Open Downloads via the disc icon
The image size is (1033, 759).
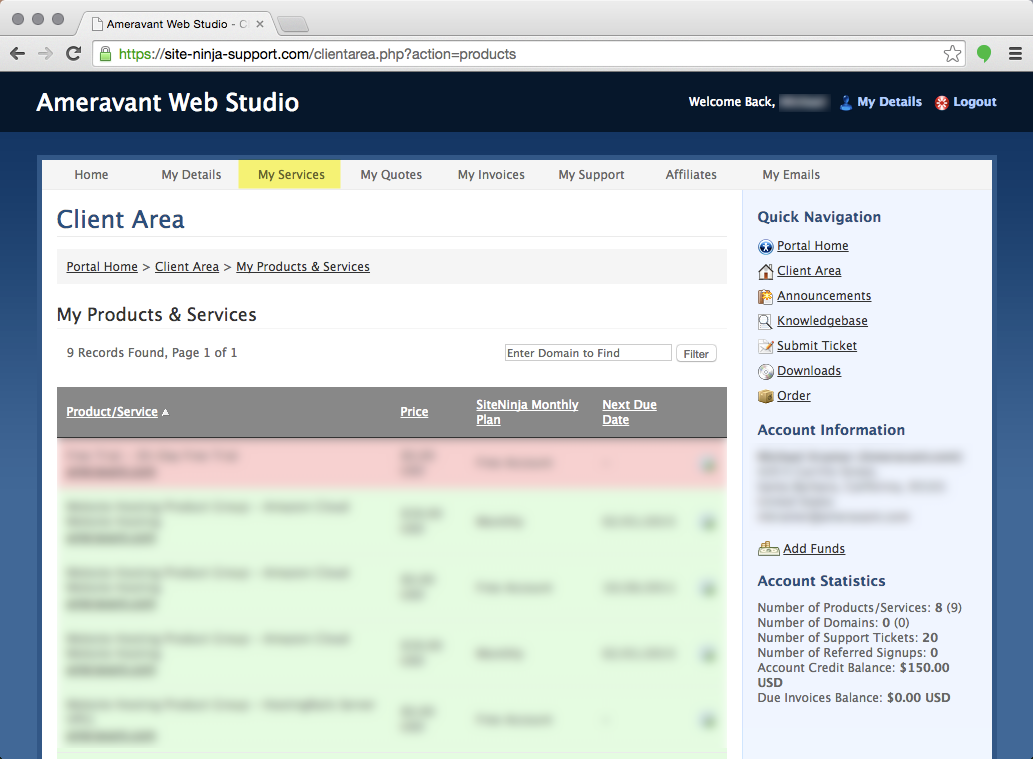[x=766, y=370]
